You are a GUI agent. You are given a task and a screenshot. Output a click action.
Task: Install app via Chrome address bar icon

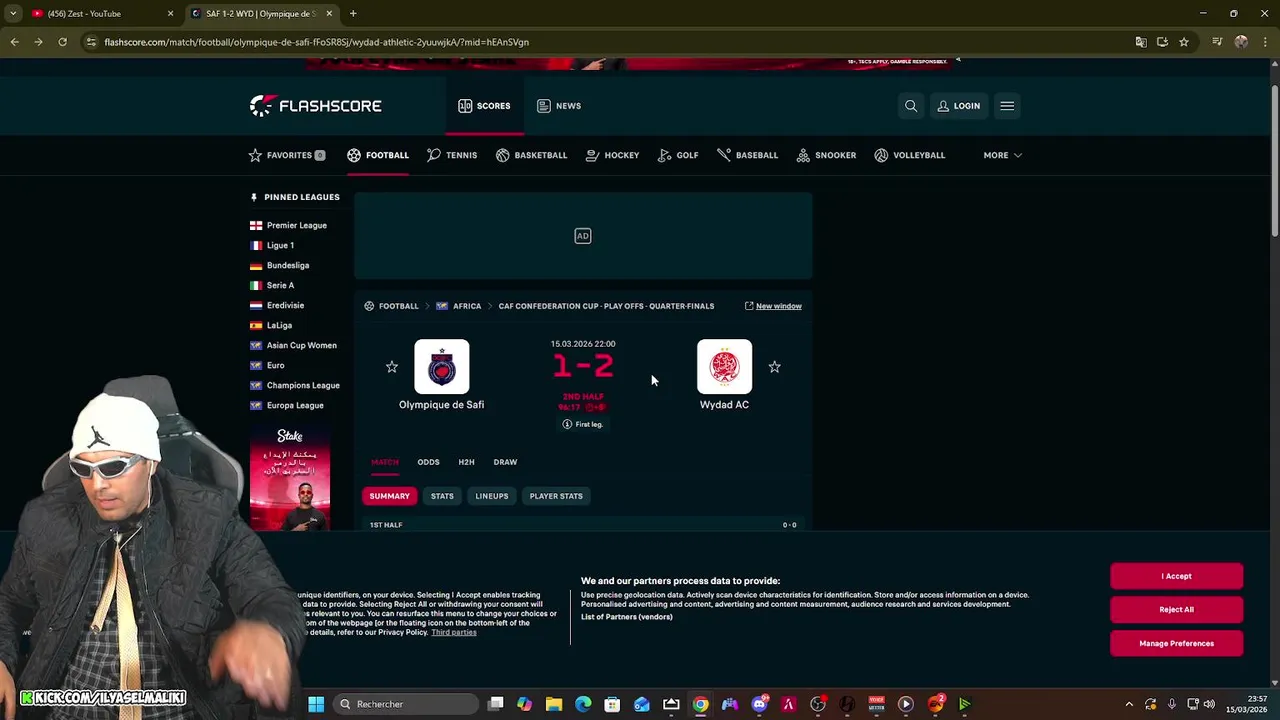[1162, 42]
